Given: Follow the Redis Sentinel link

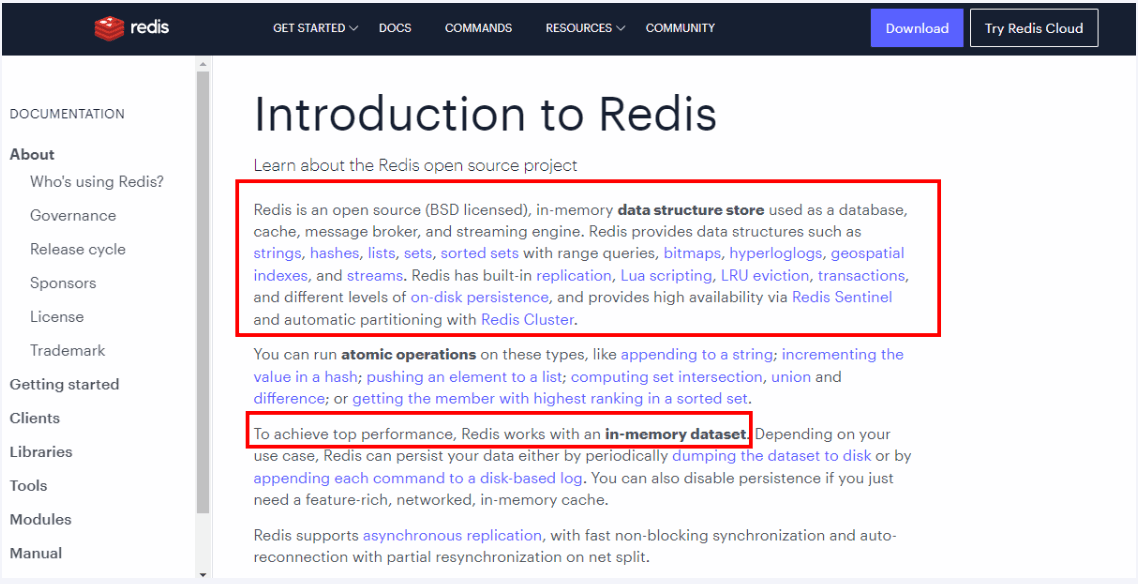Looking at the screenshot, I should point(842,297).
